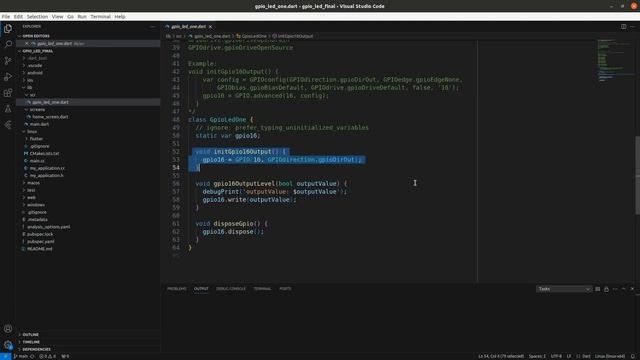Open the Source Control view
This screenshot has width=640, height=360.
tap(8, 61)
